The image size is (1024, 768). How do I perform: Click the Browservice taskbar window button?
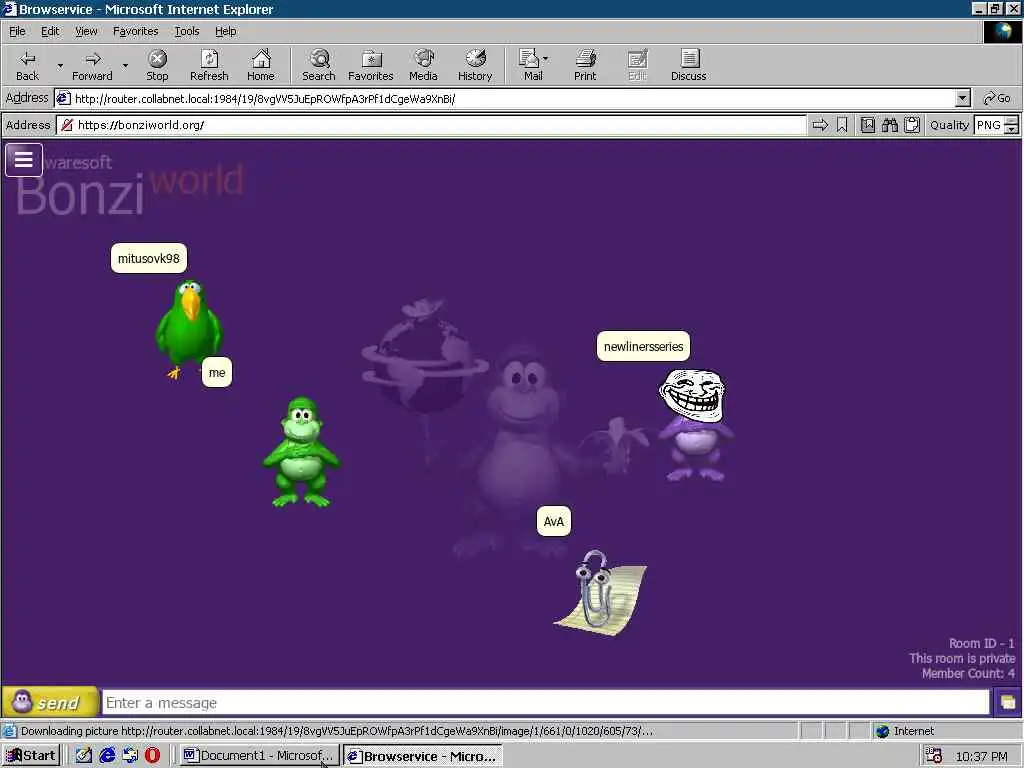(x=423, y=756)
